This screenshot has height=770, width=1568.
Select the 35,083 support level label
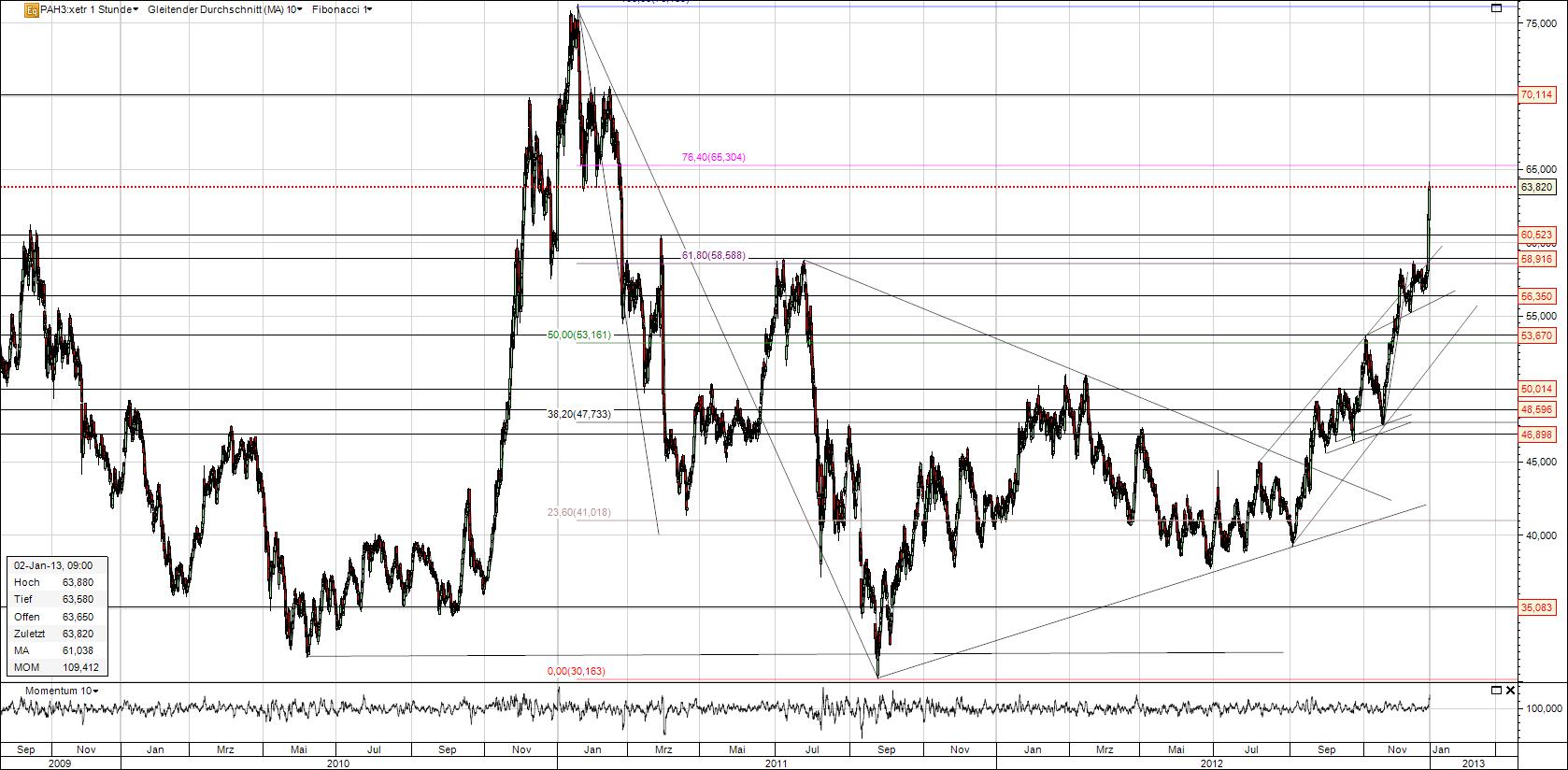click(x=1537, y=608)
